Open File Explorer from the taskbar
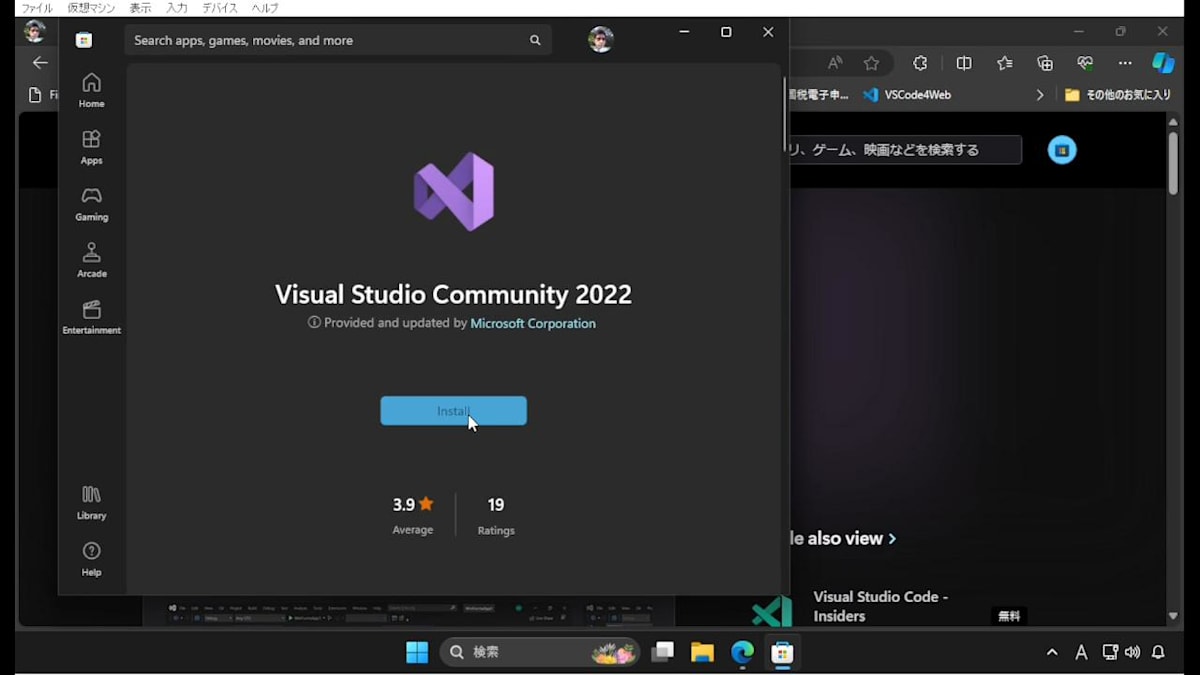This screenshot has height=675, width=1200. click(702, 652)
